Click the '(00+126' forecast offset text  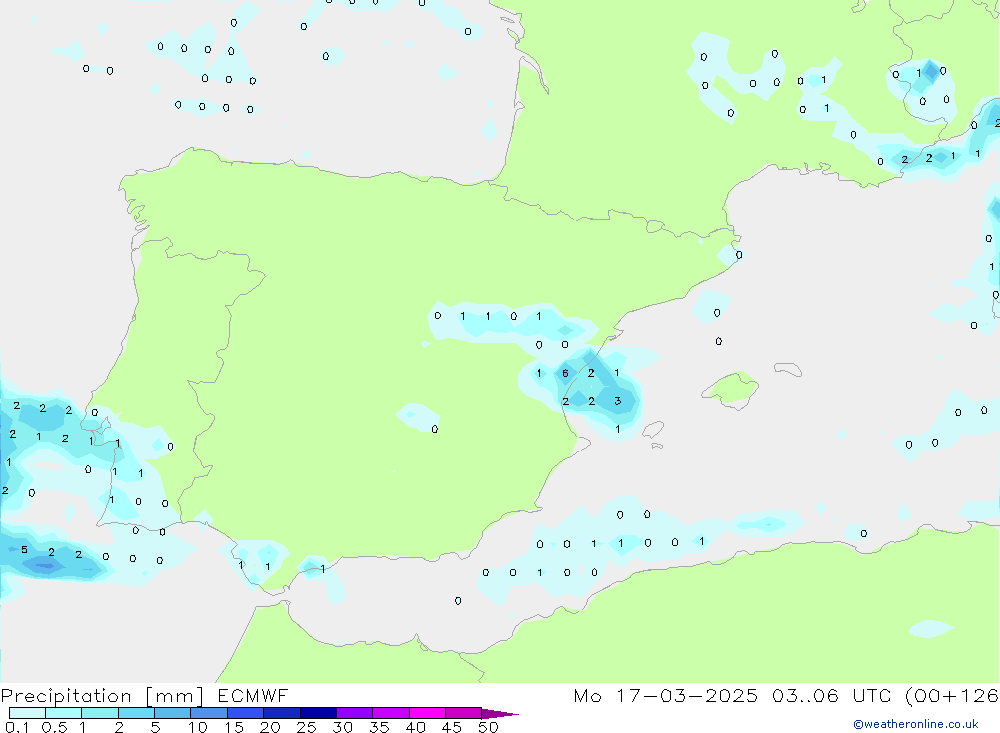click(x=952, y=696)
